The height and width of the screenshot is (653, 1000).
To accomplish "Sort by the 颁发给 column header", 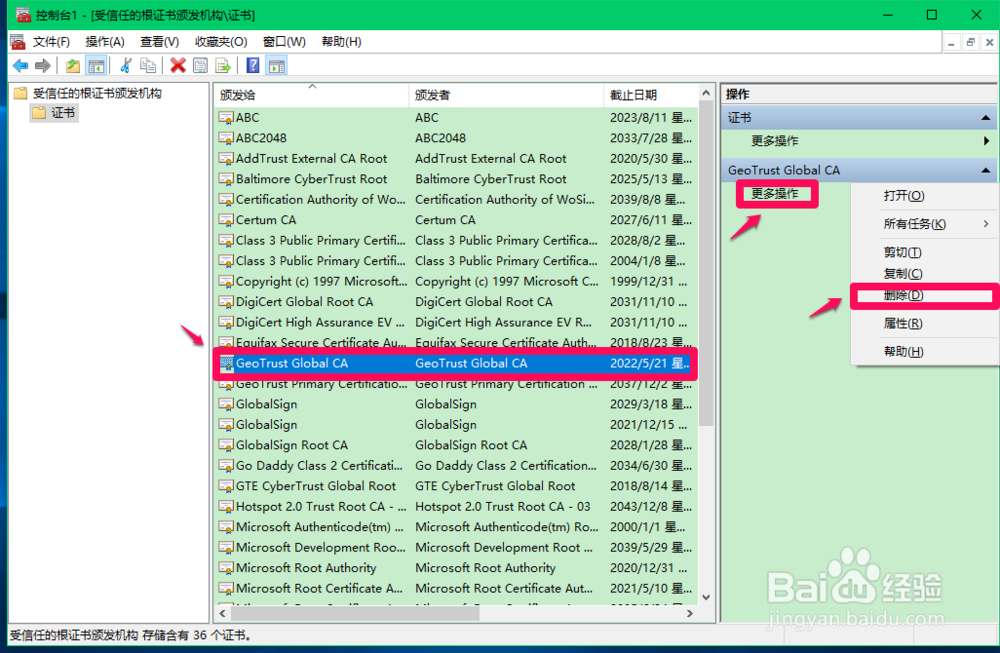I will (x=311, y=95).
